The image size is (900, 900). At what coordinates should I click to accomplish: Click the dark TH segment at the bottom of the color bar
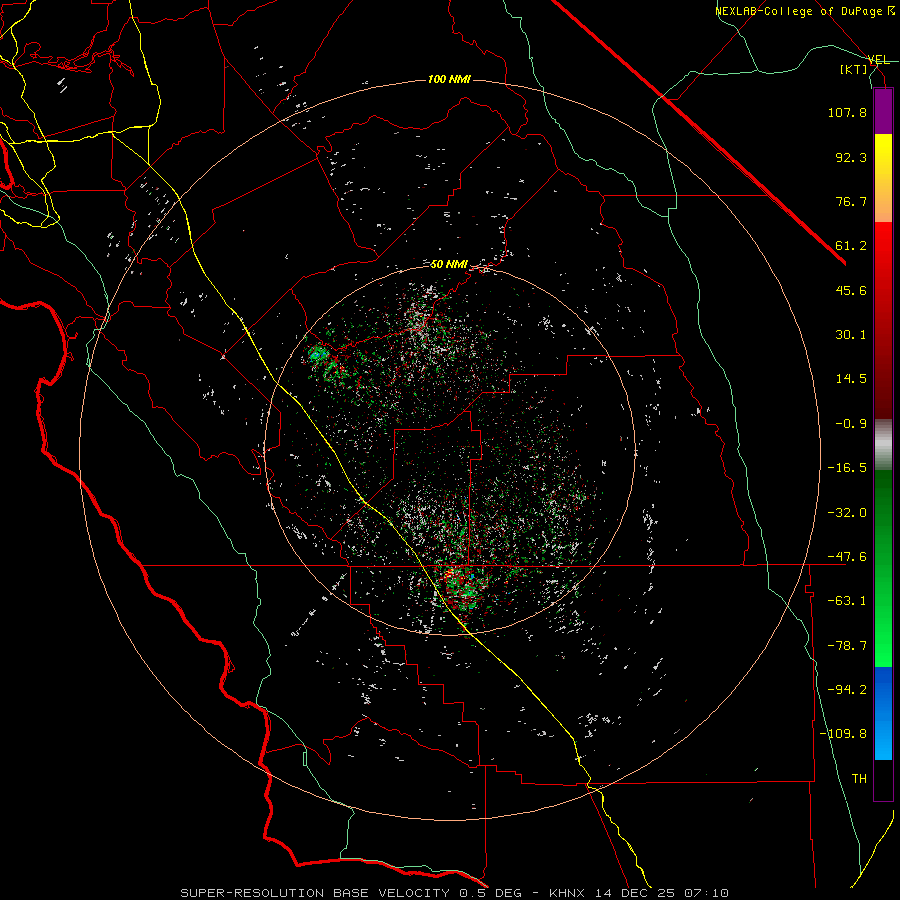pos(883,780)
